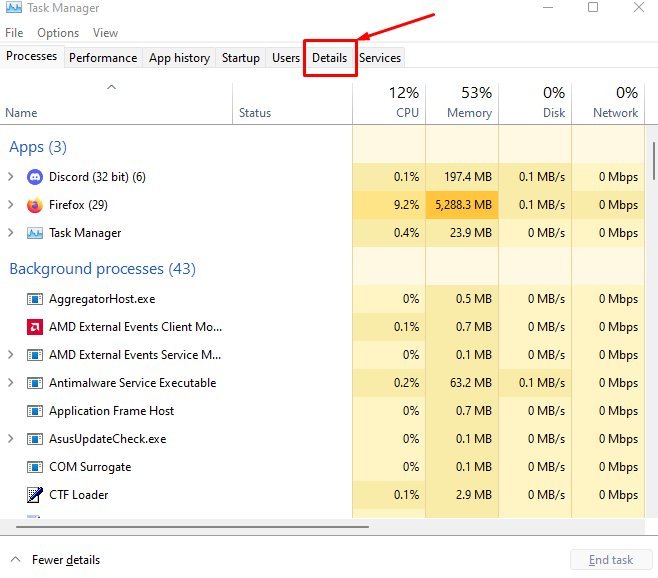
Task: Click the Discord app icon
Action: [x=34, y=177]
